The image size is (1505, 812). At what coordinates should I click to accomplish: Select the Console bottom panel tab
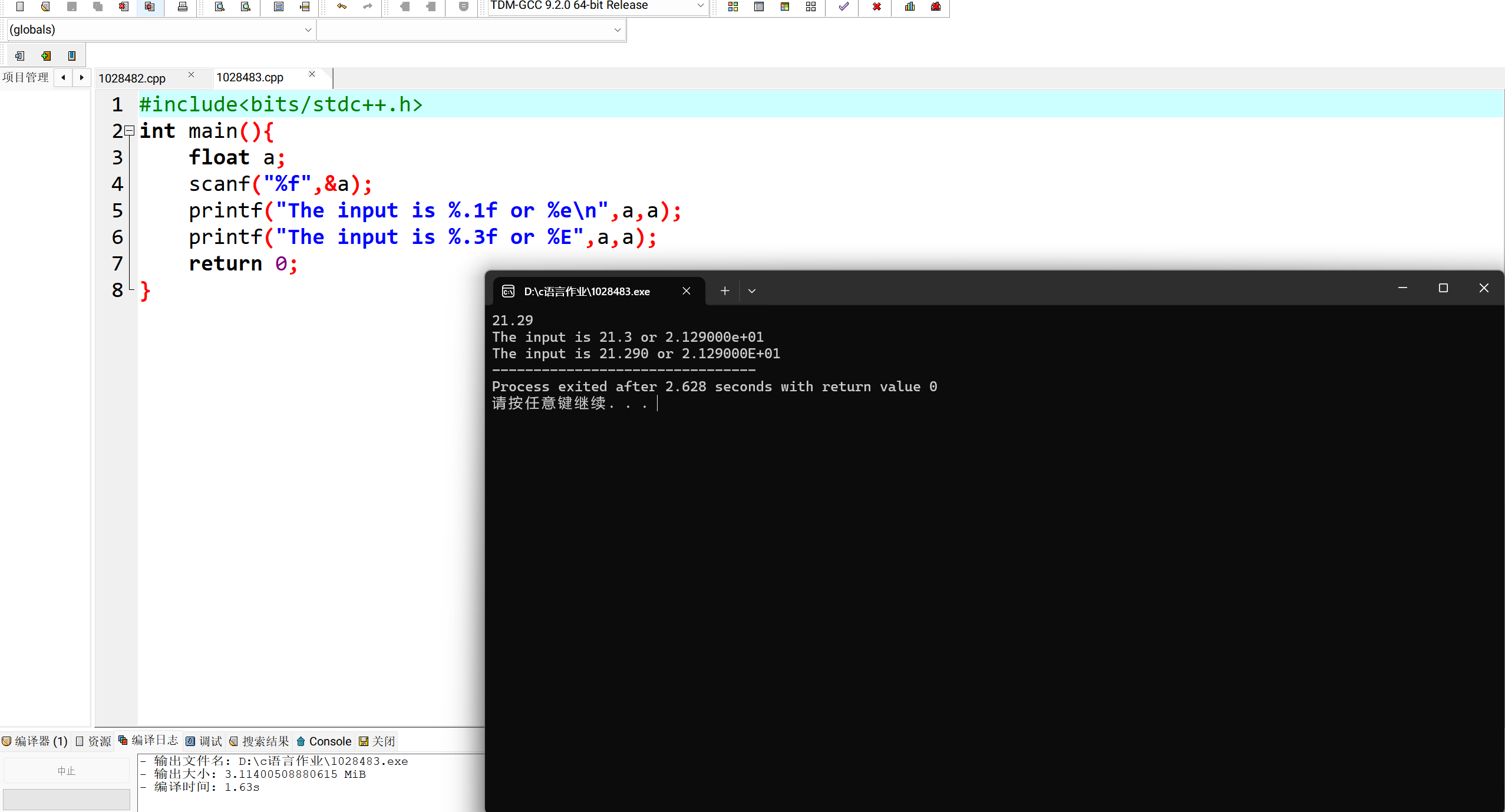point(324,741)
